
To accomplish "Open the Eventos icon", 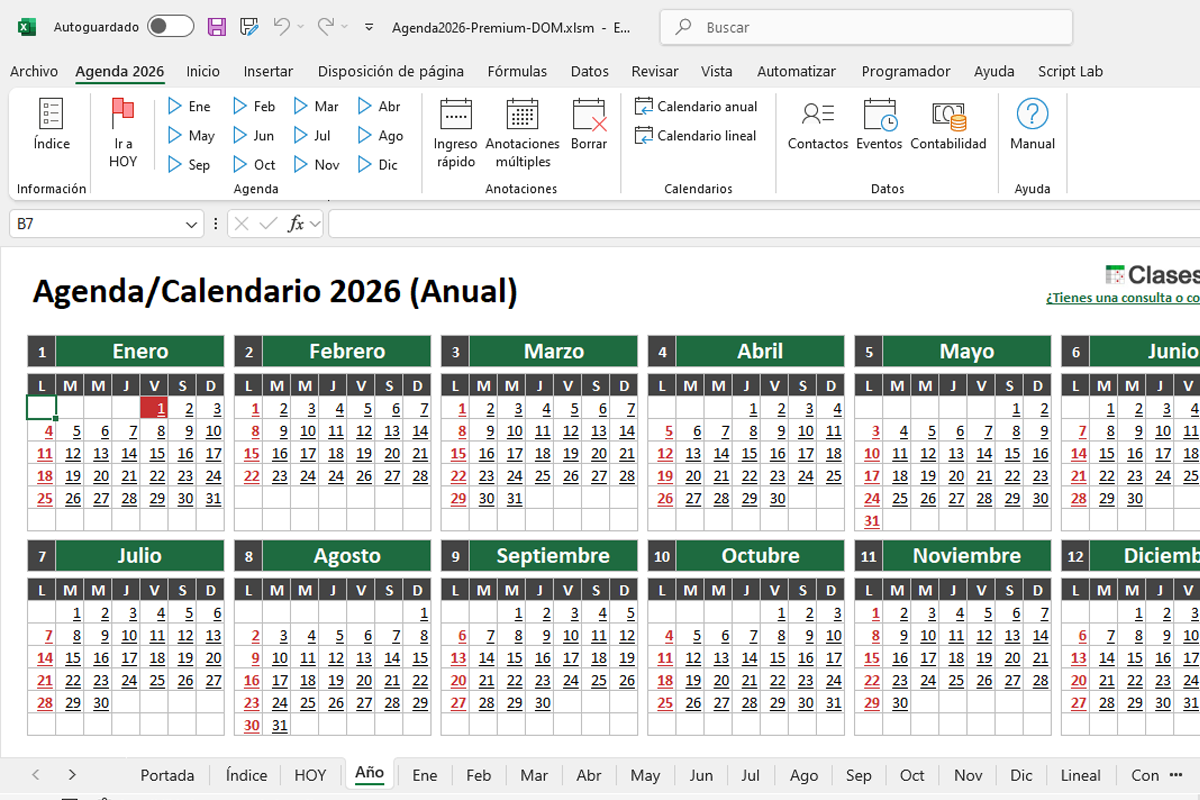I will [880, 114].
